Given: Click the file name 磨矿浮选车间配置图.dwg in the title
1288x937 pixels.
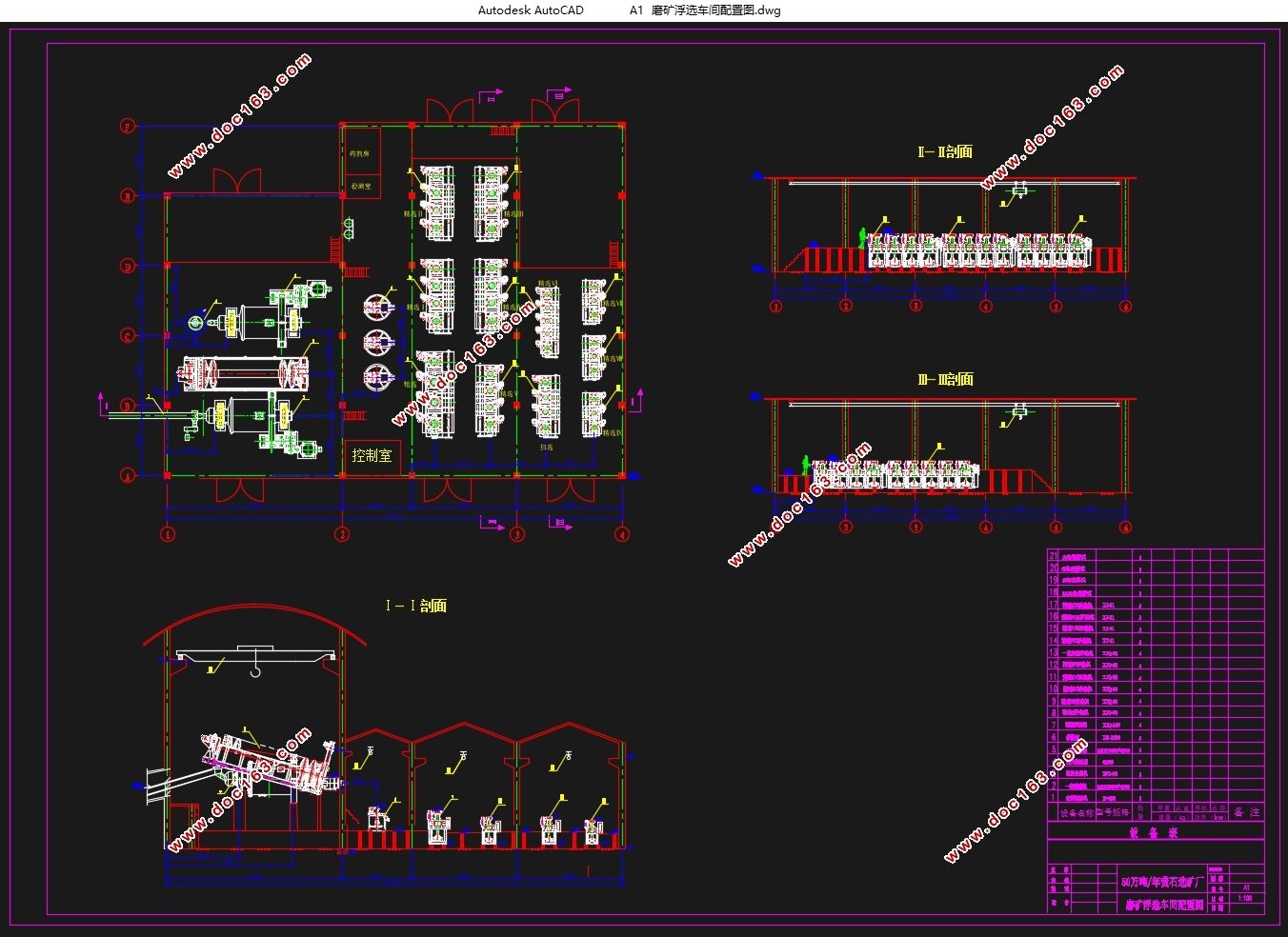Looking at the screenshot, I should point(715,10).
